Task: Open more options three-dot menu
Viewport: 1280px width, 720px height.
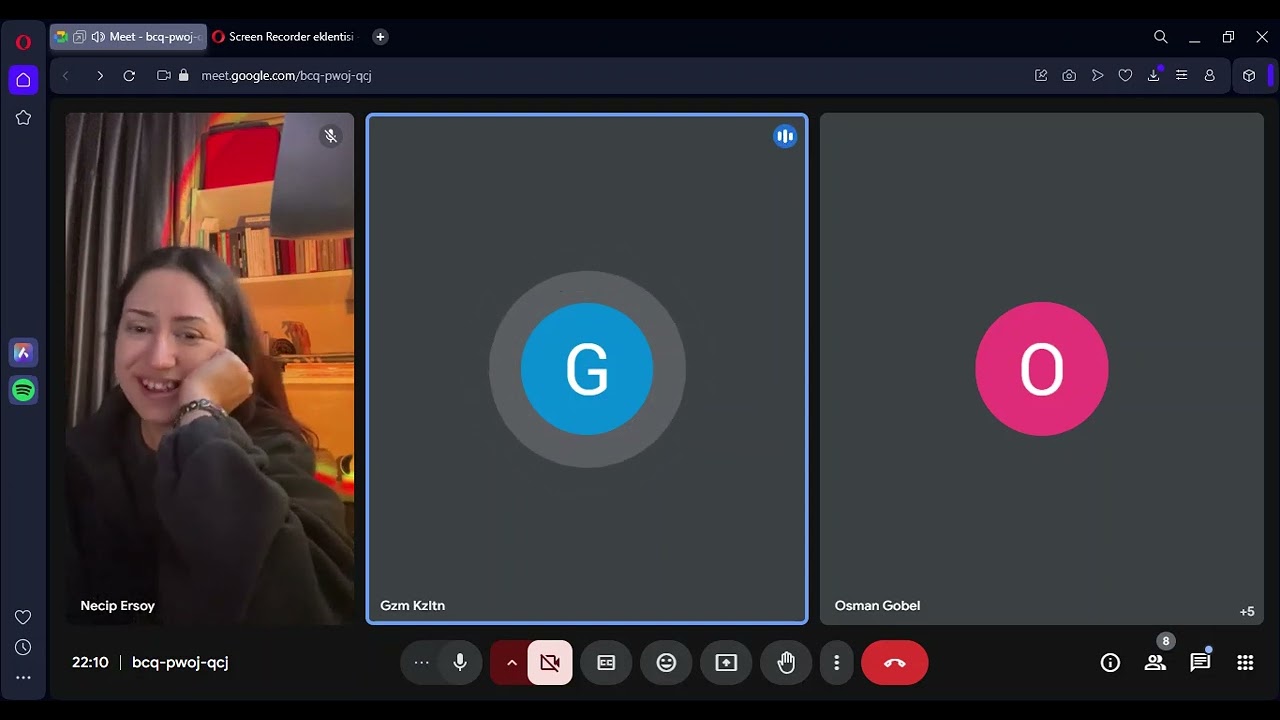Action: point(836,662)
